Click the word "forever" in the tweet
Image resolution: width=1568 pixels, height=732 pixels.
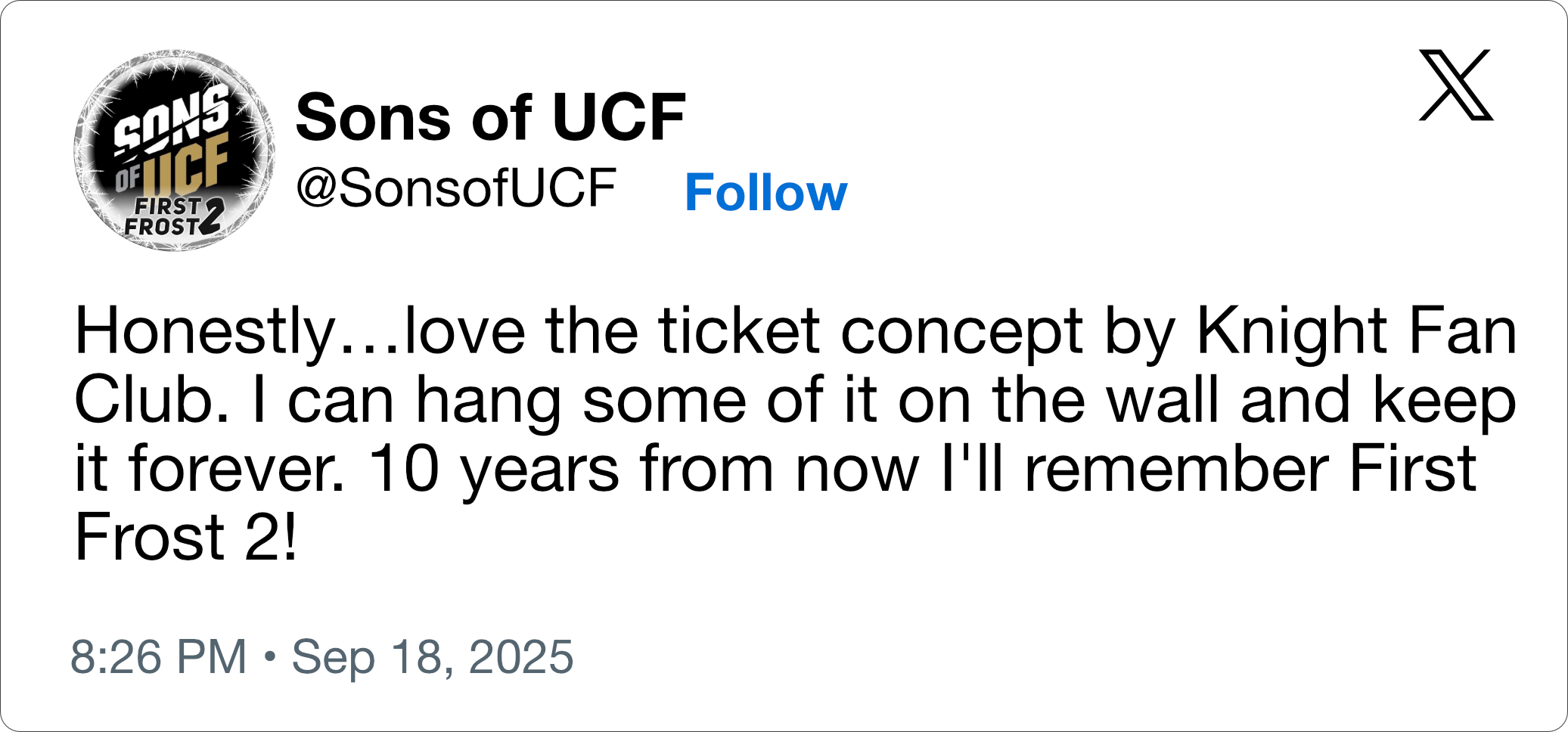236,468
